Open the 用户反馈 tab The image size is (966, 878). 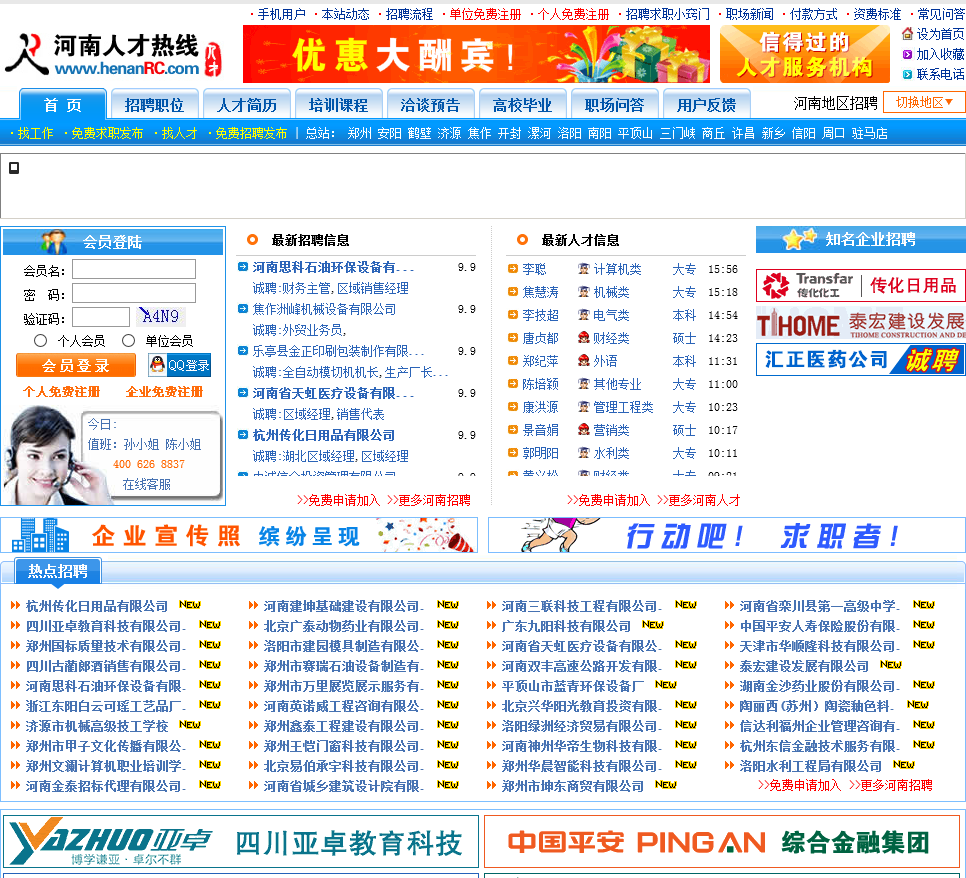706,104
